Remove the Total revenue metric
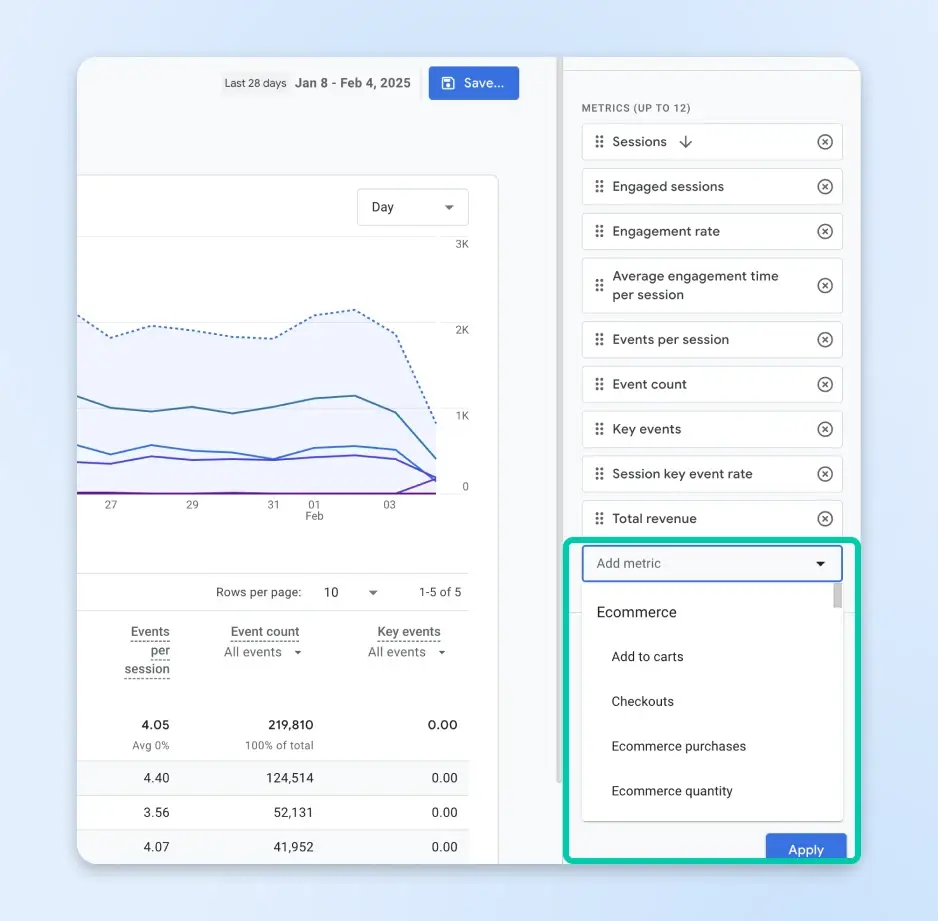Screen dimensions: 938x921 click(824, 519)
